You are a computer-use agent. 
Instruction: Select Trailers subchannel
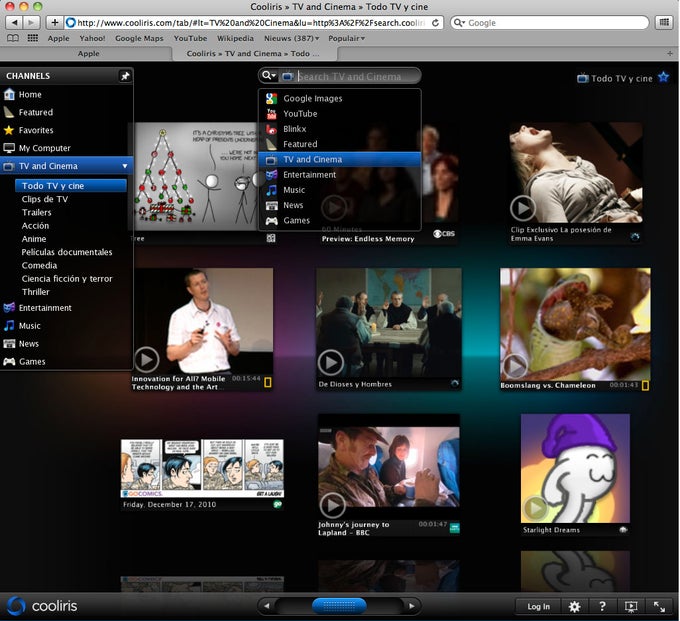pyautogui.click(x=36, y=212)
